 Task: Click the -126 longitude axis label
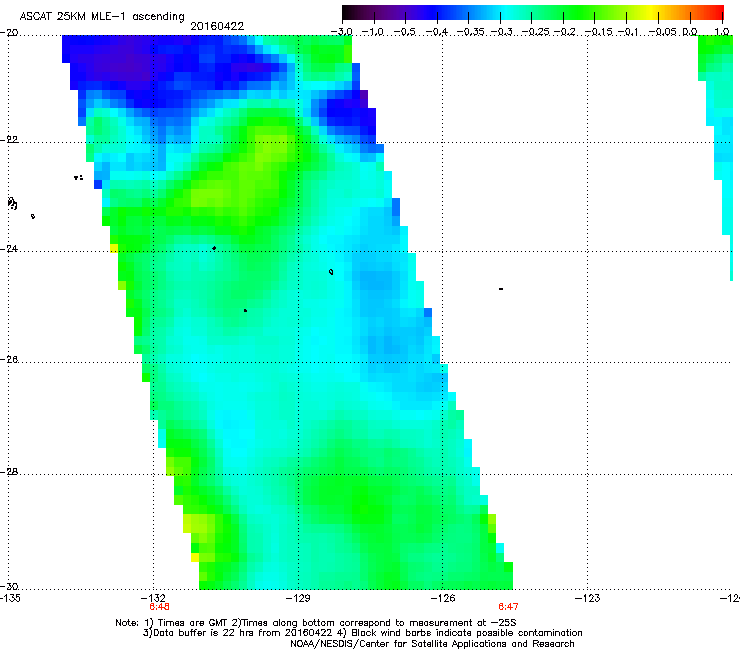point(443,599)
